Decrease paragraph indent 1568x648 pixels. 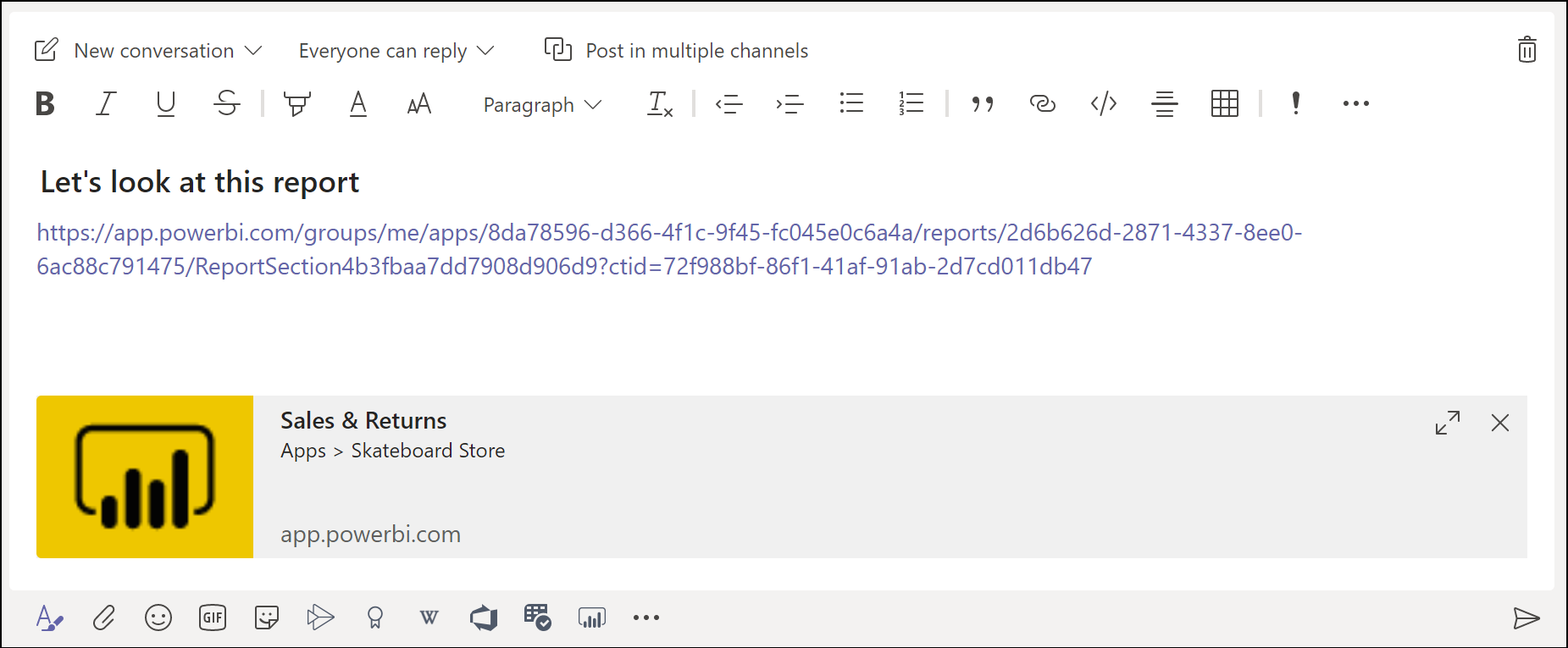(729, 104)
